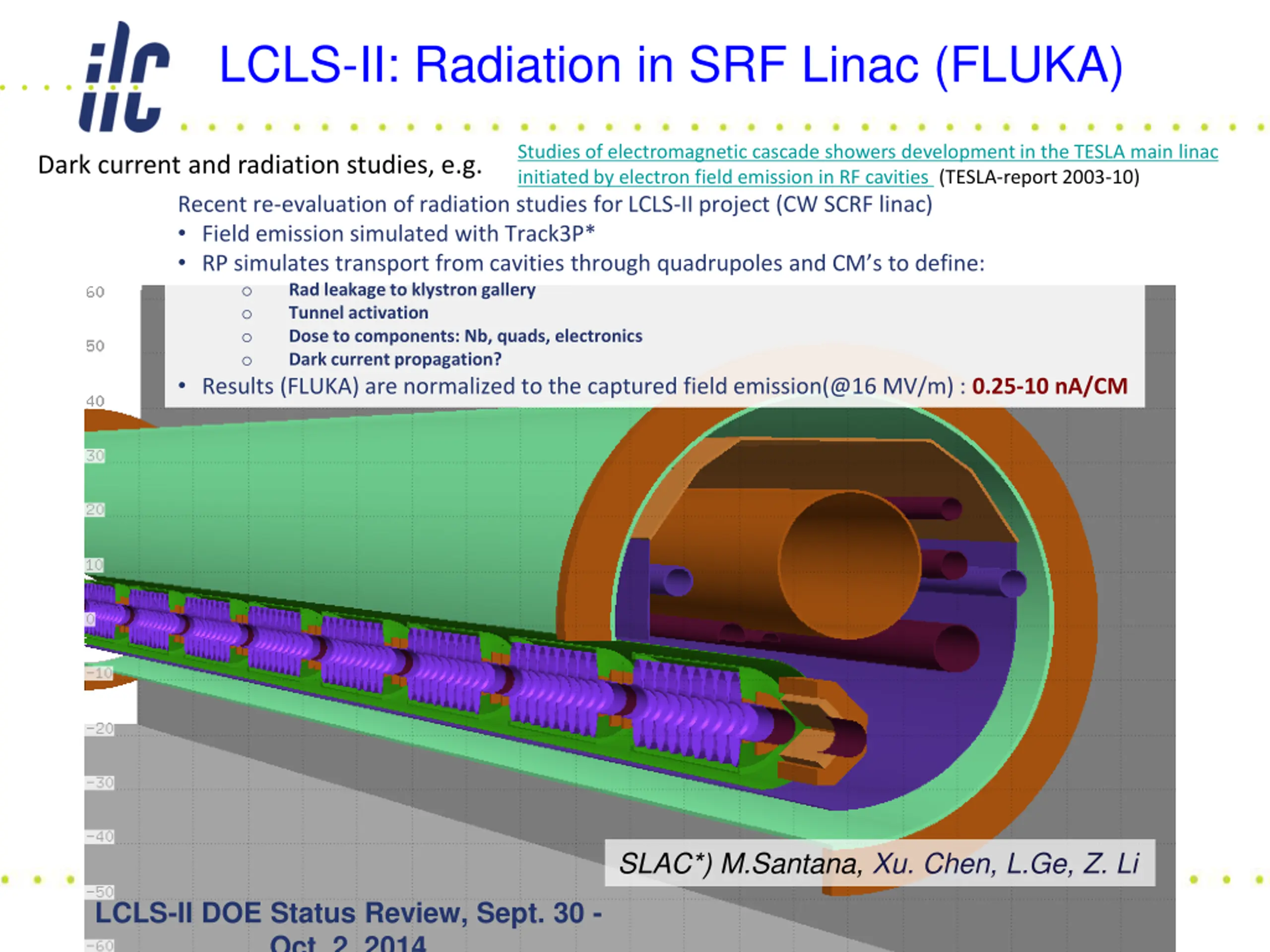Click '(TESLA-report 2003-10)' text

click(1039, 178)
